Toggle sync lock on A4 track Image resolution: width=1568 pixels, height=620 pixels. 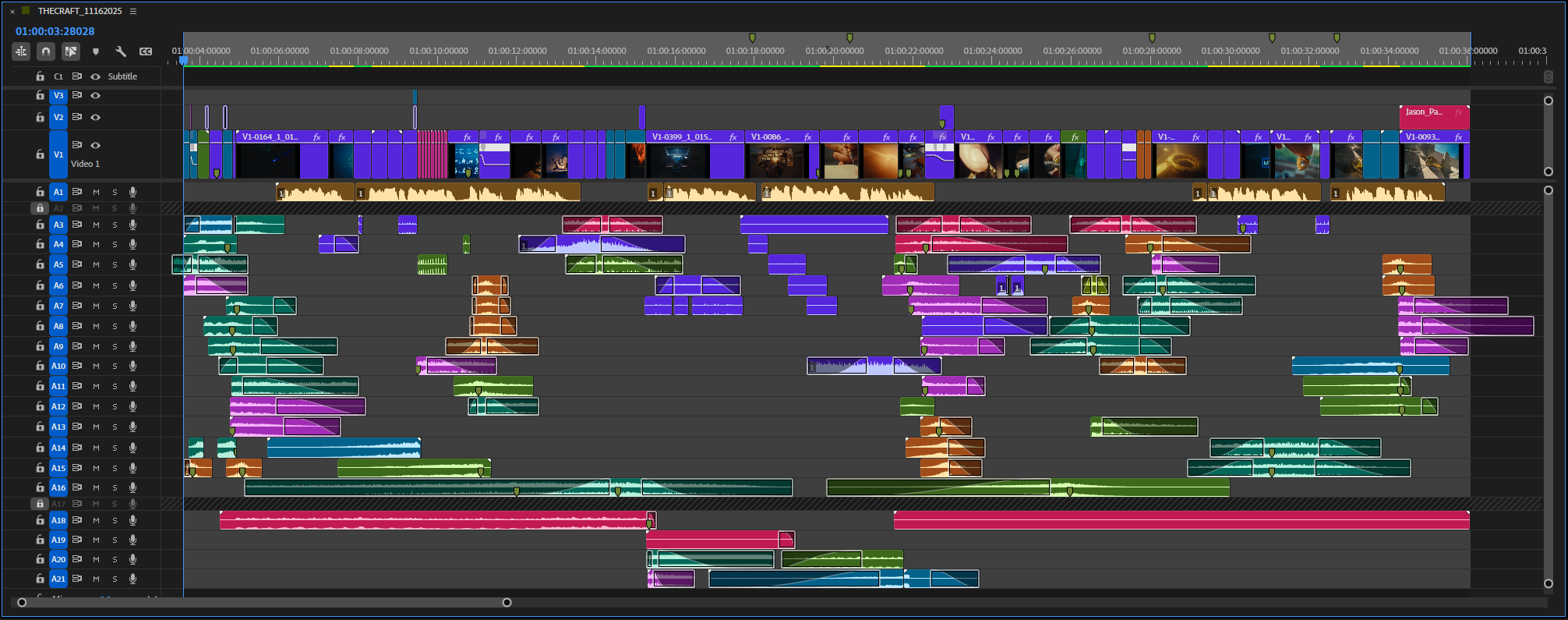tap(77, 244)
